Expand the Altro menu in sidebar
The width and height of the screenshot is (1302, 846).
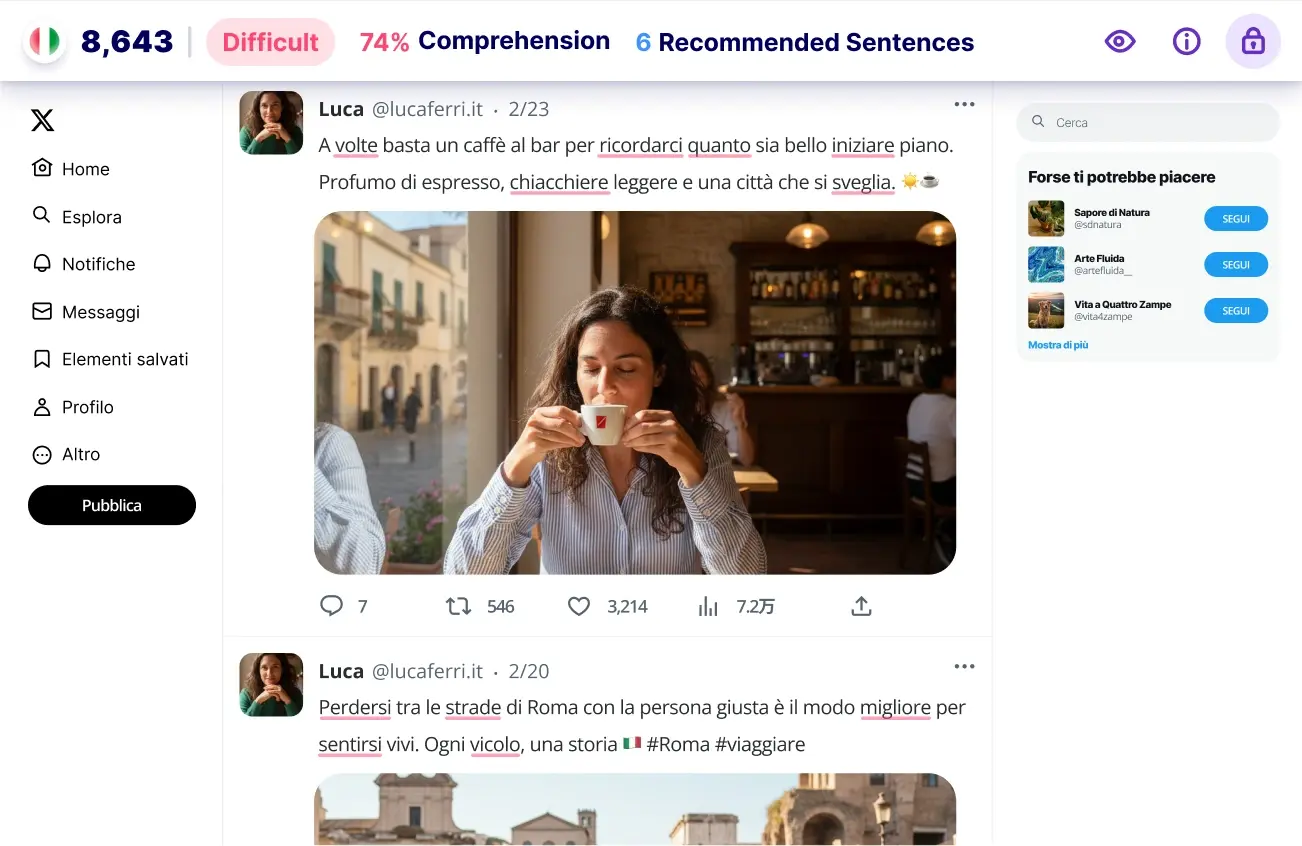click(67, 454)
